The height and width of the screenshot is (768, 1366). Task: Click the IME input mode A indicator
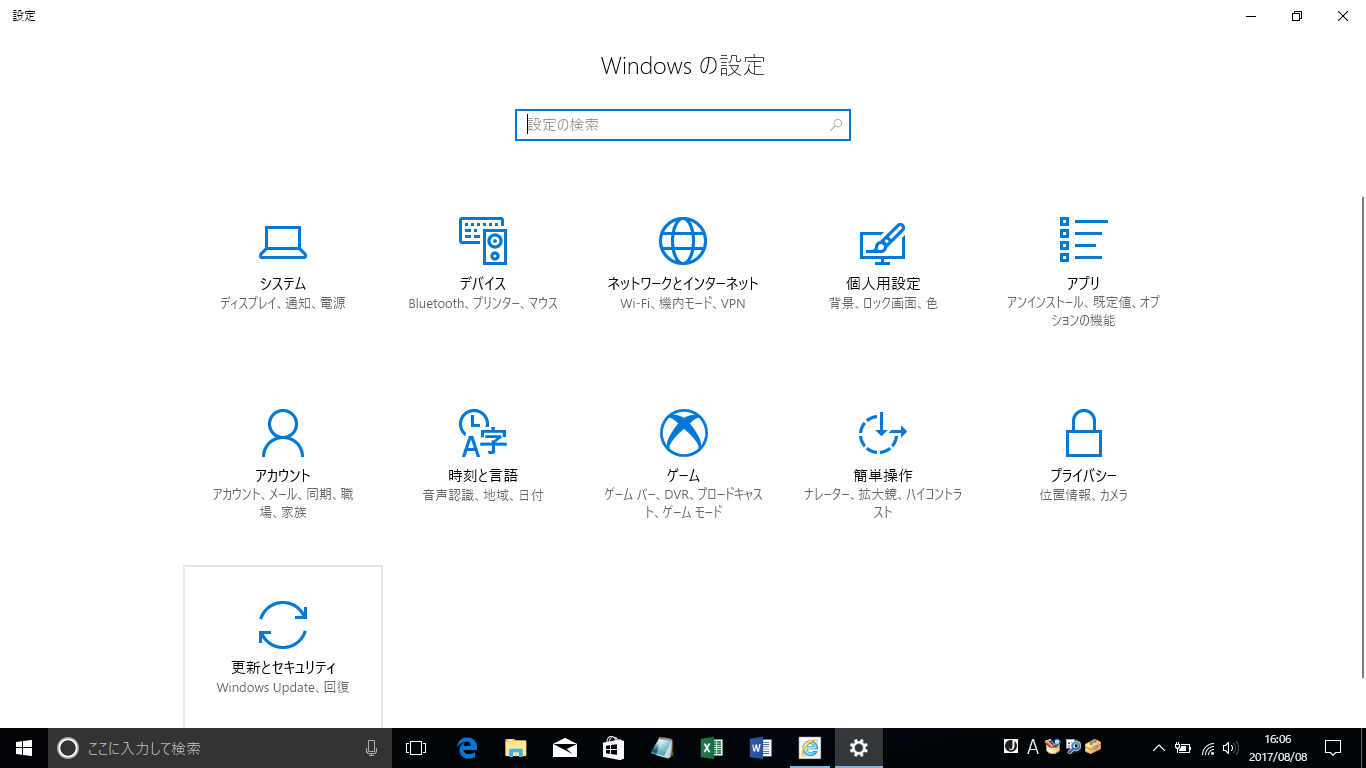click(1033, 746)
